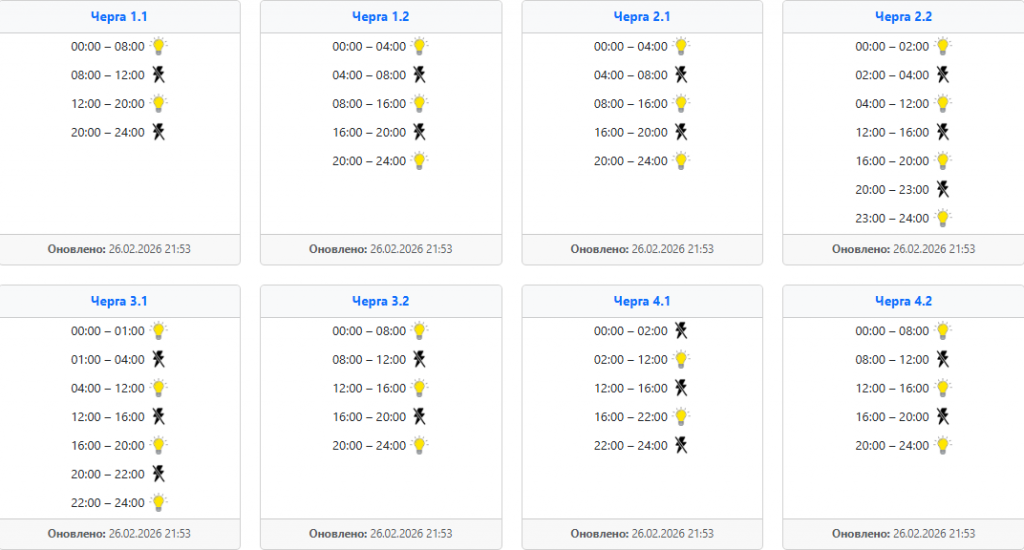Select the Черга 3.1 heading link
1024x550 pixels.
pos(119,301)
